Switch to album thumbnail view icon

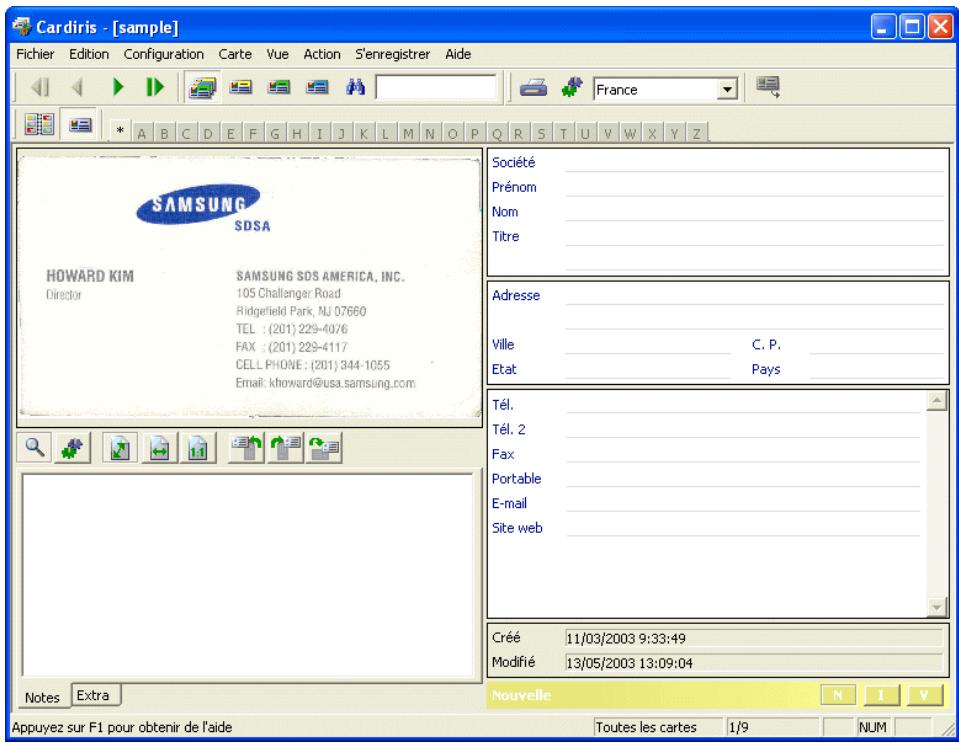pos(39,124)
